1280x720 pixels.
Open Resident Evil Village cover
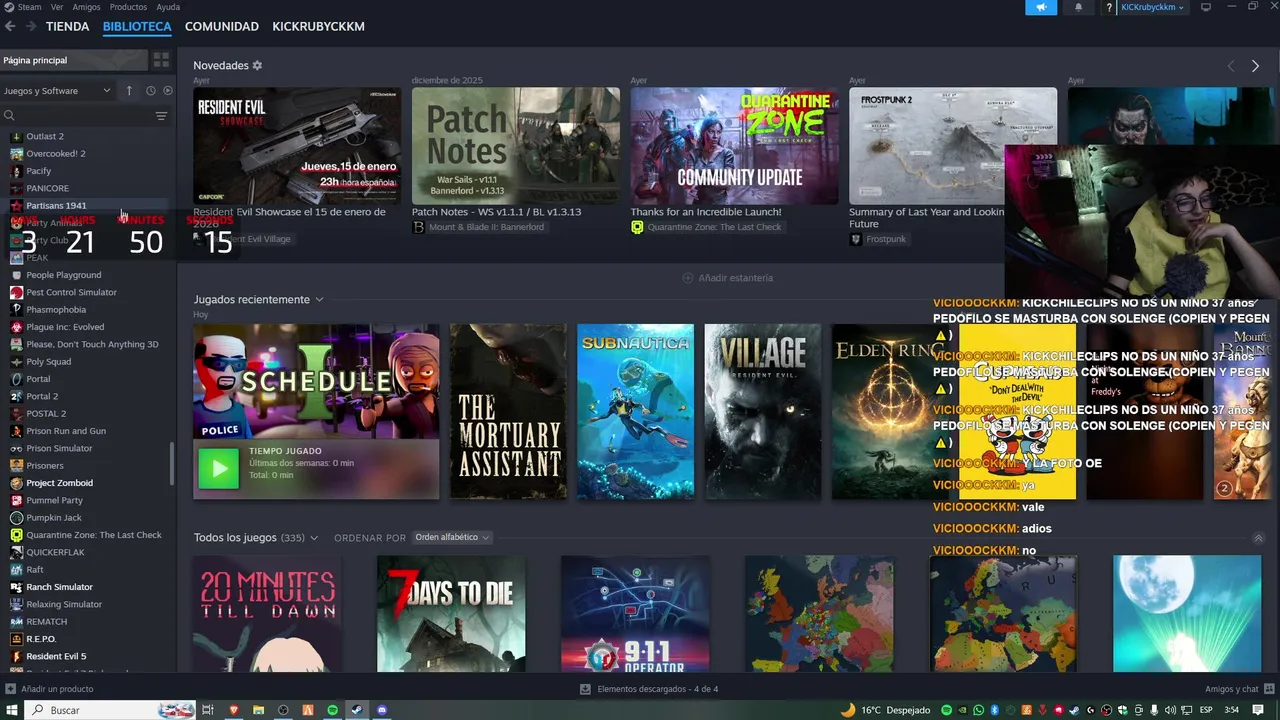point(762,411)
